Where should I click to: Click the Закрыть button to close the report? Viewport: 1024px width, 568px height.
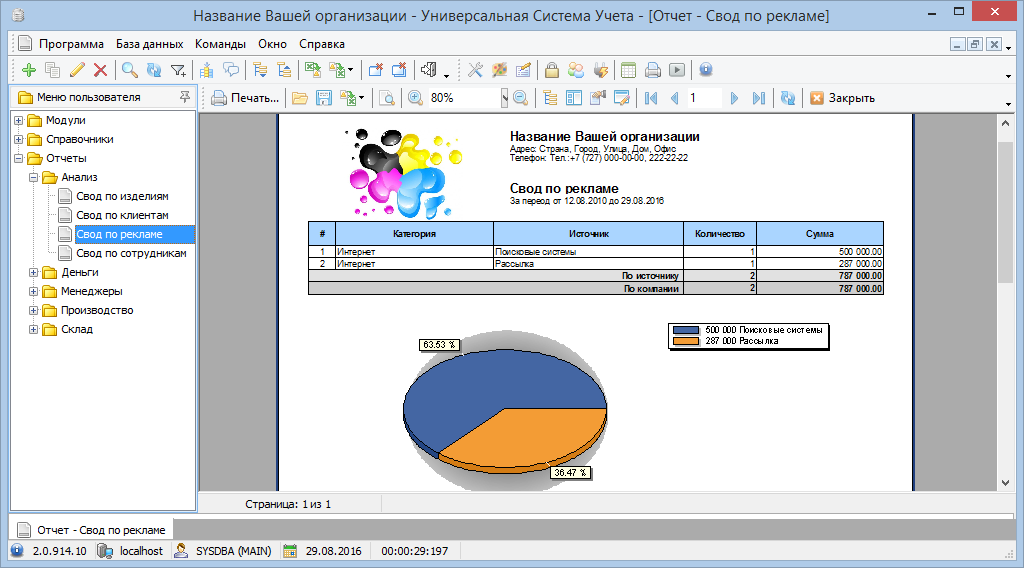pos(842,98)
